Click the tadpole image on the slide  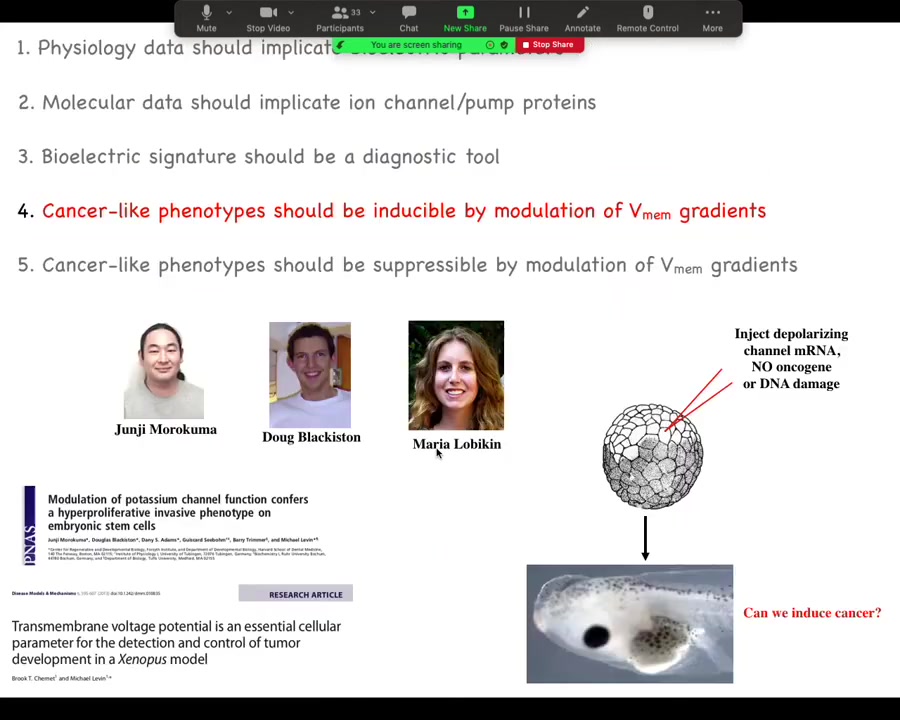[x=629, y=624]
